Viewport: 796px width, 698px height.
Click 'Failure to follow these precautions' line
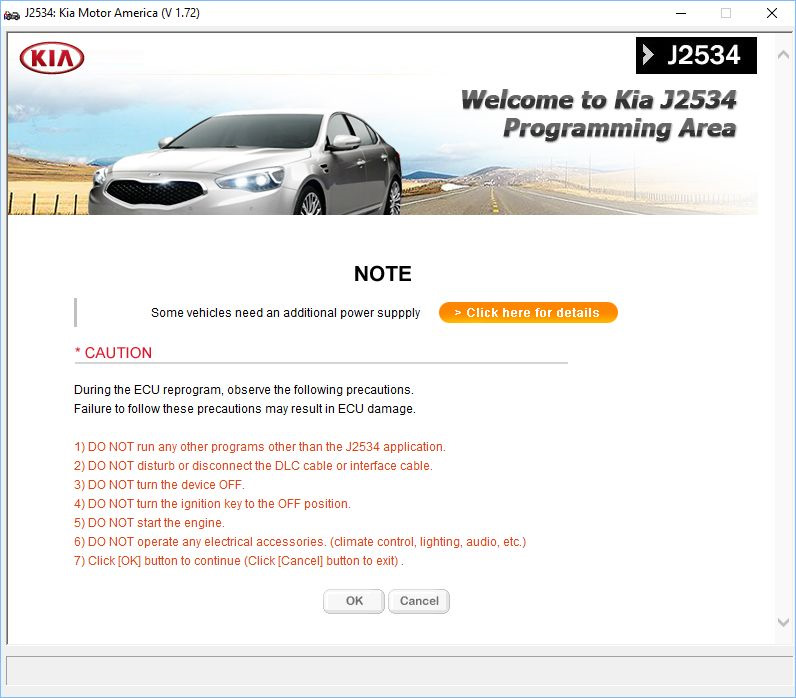pyautogui.click(x=245, y=409)
